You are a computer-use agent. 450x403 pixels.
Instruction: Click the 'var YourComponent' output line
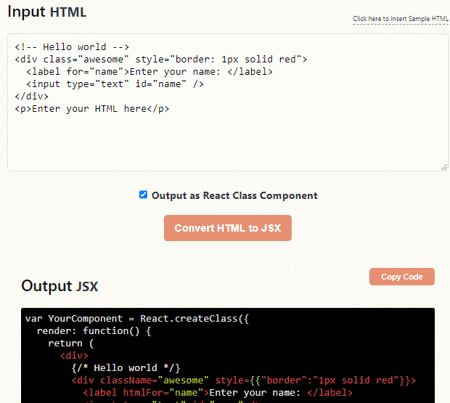137,319
